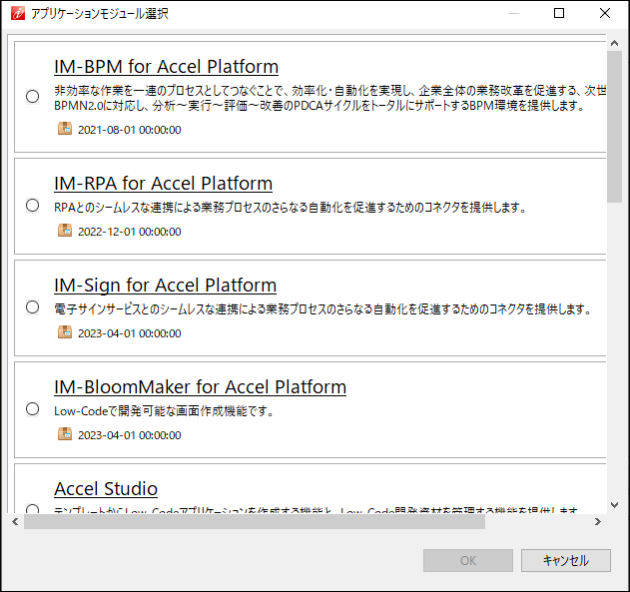
Task: Follow the IM-Sign for Accel Platform link
Action: tap(165, 285)
